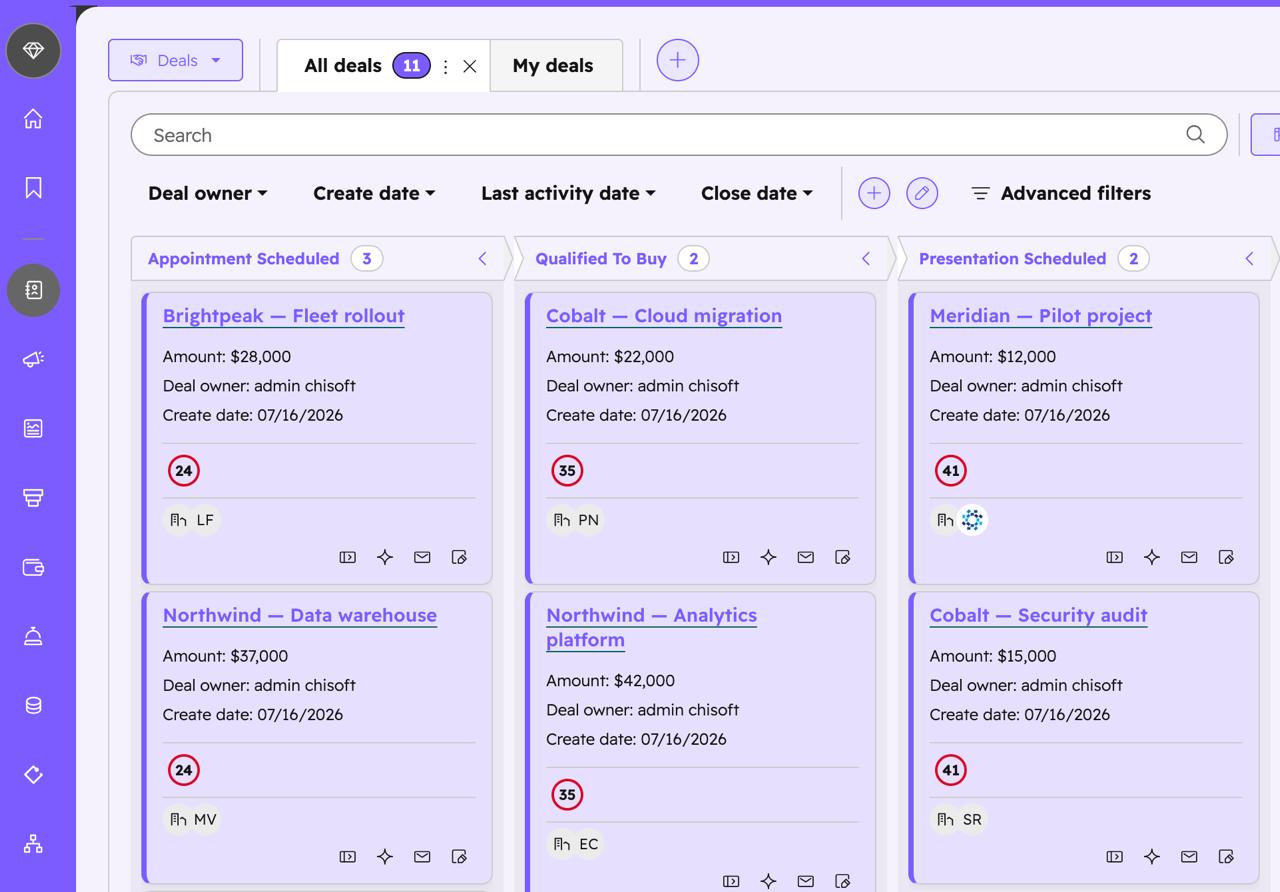Click AI sparkle icon on Brightpeak card
1280x892 pixels.
(385, 557)
